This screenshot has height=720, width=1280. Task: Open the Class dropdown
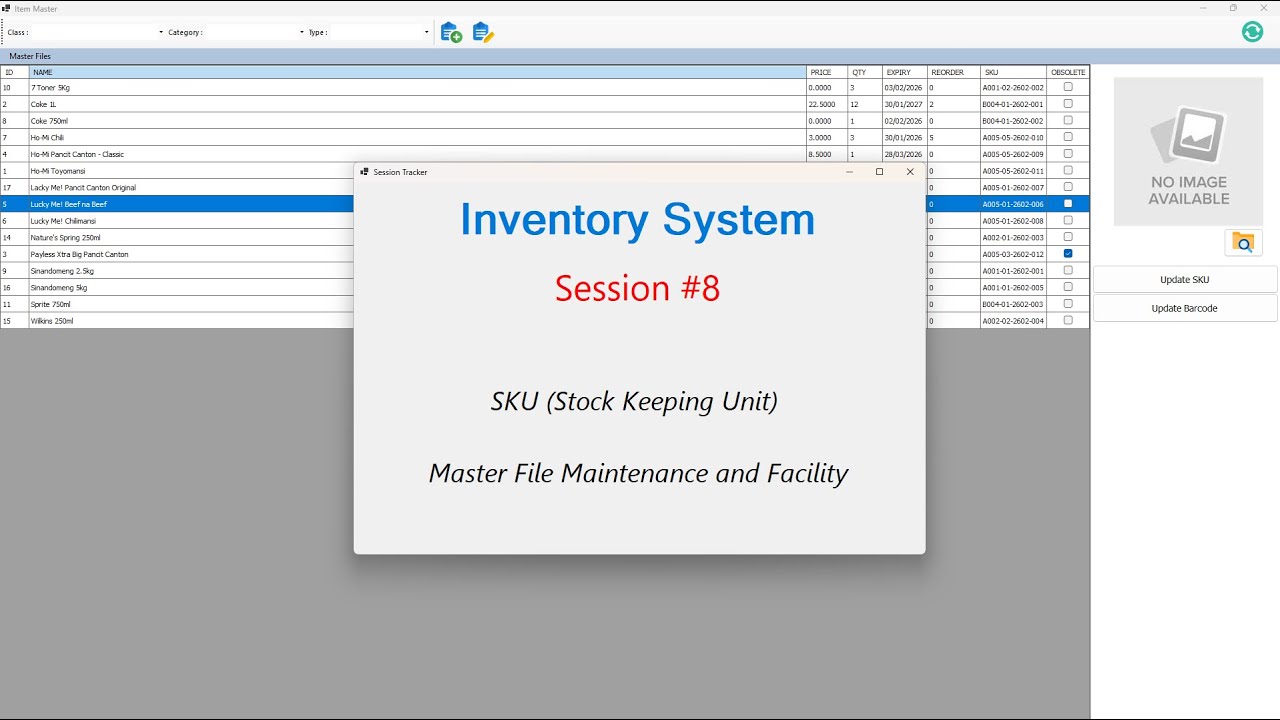[161, 32]
